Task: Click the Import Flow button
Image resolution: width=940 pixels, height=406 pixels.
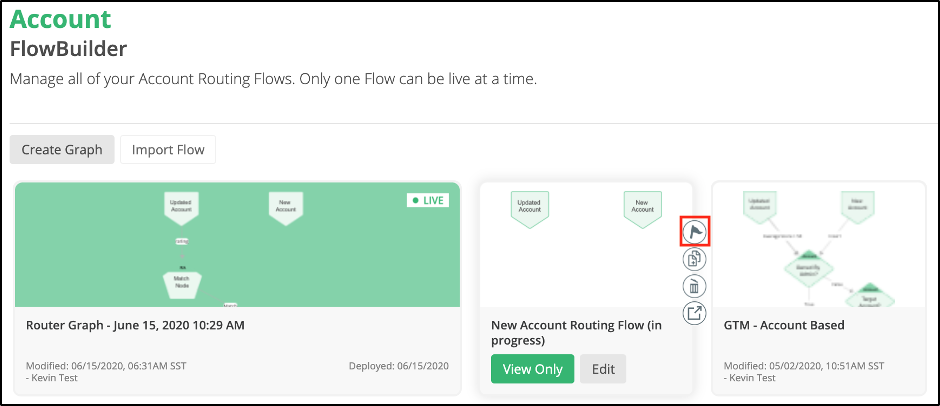Action: point(168,149)
